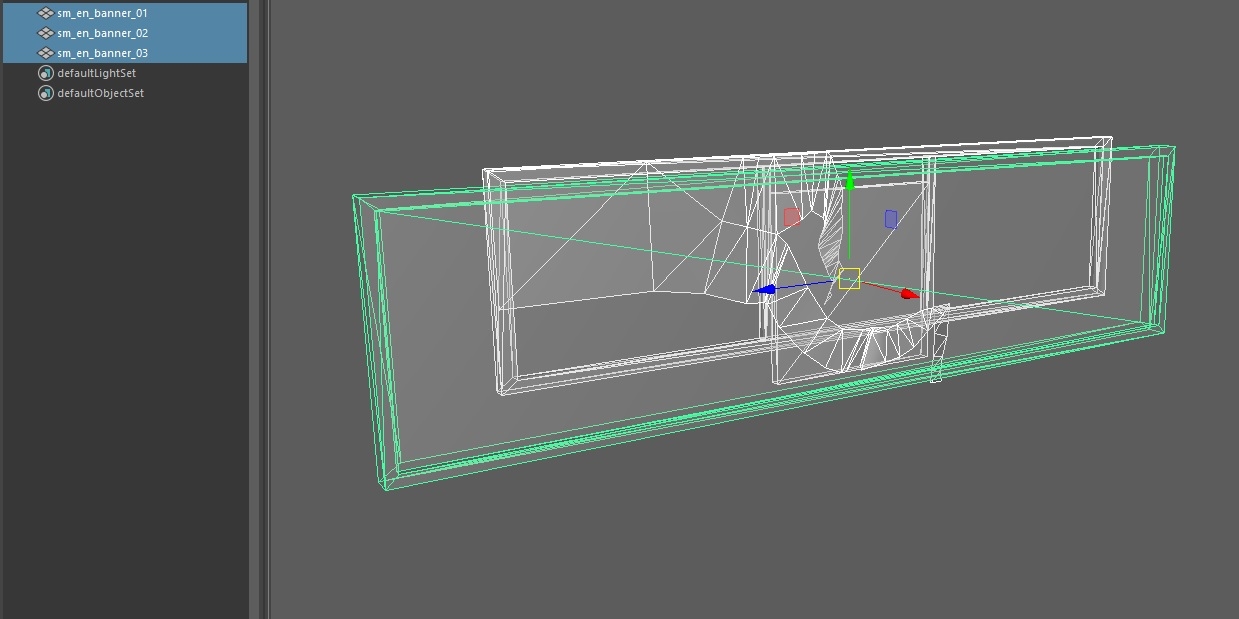Click sm_en_banner_01 in the Outliner
Image resolution: width=1239 pixels, height=619 pixels.
click(x=100, y=13)
